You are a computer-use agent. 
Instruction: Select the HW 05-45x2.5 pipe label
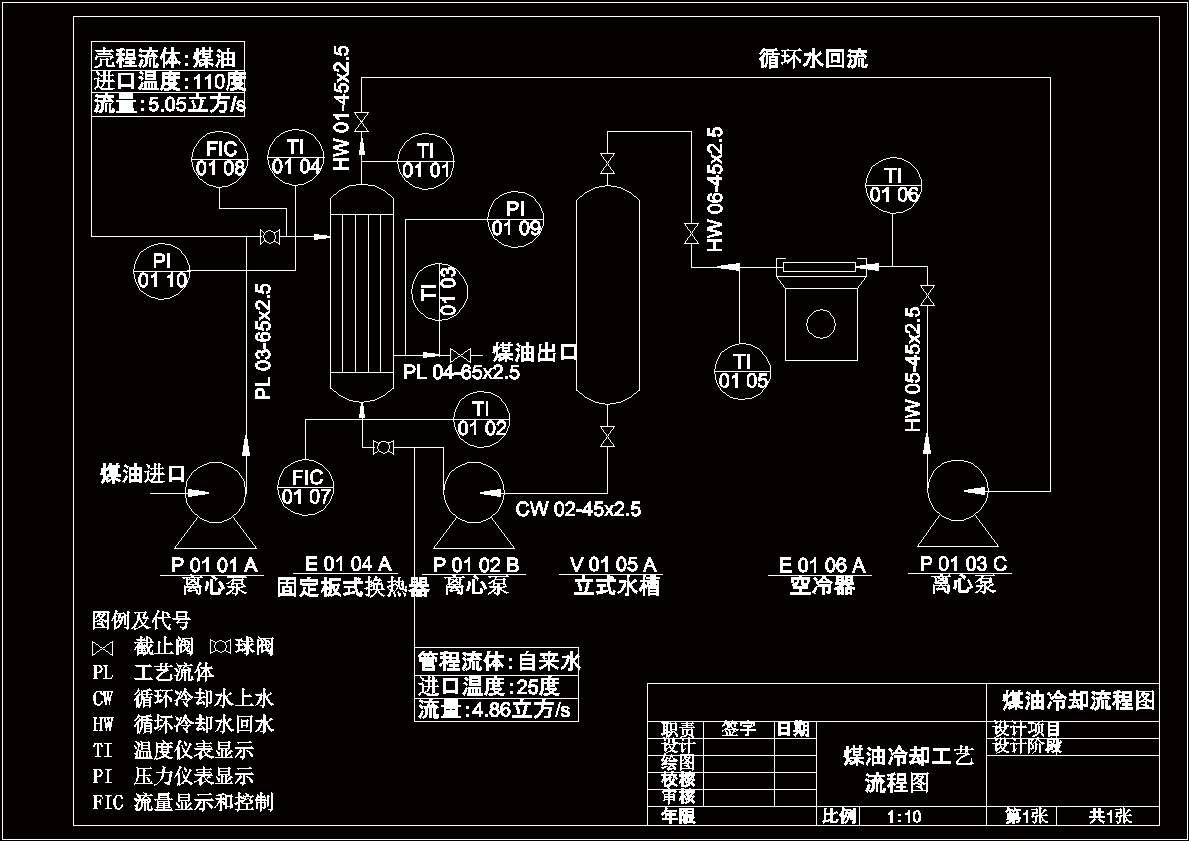pos(913,369)
